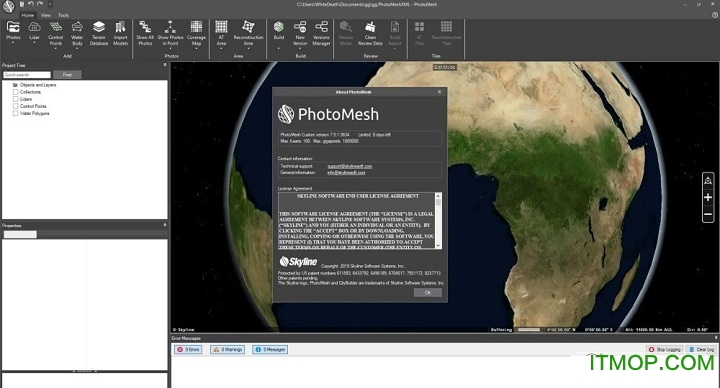Click the PhotoMesh application logo button

click(x=9, y=6)
